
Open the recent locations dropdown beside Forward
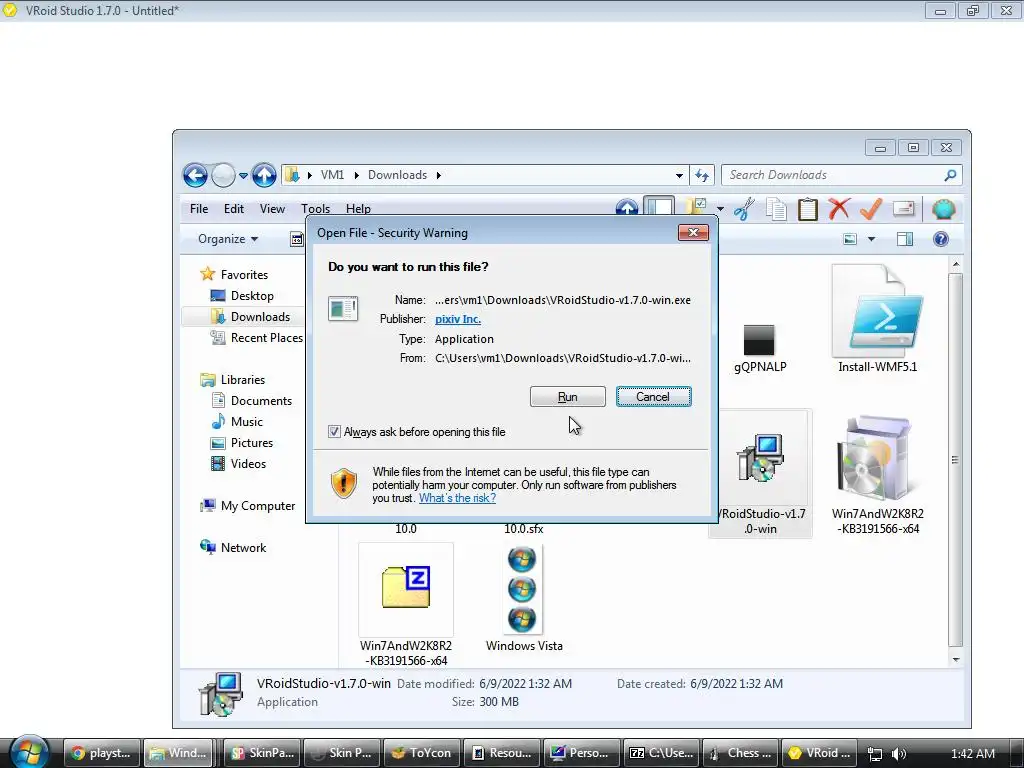click(243, 175)
